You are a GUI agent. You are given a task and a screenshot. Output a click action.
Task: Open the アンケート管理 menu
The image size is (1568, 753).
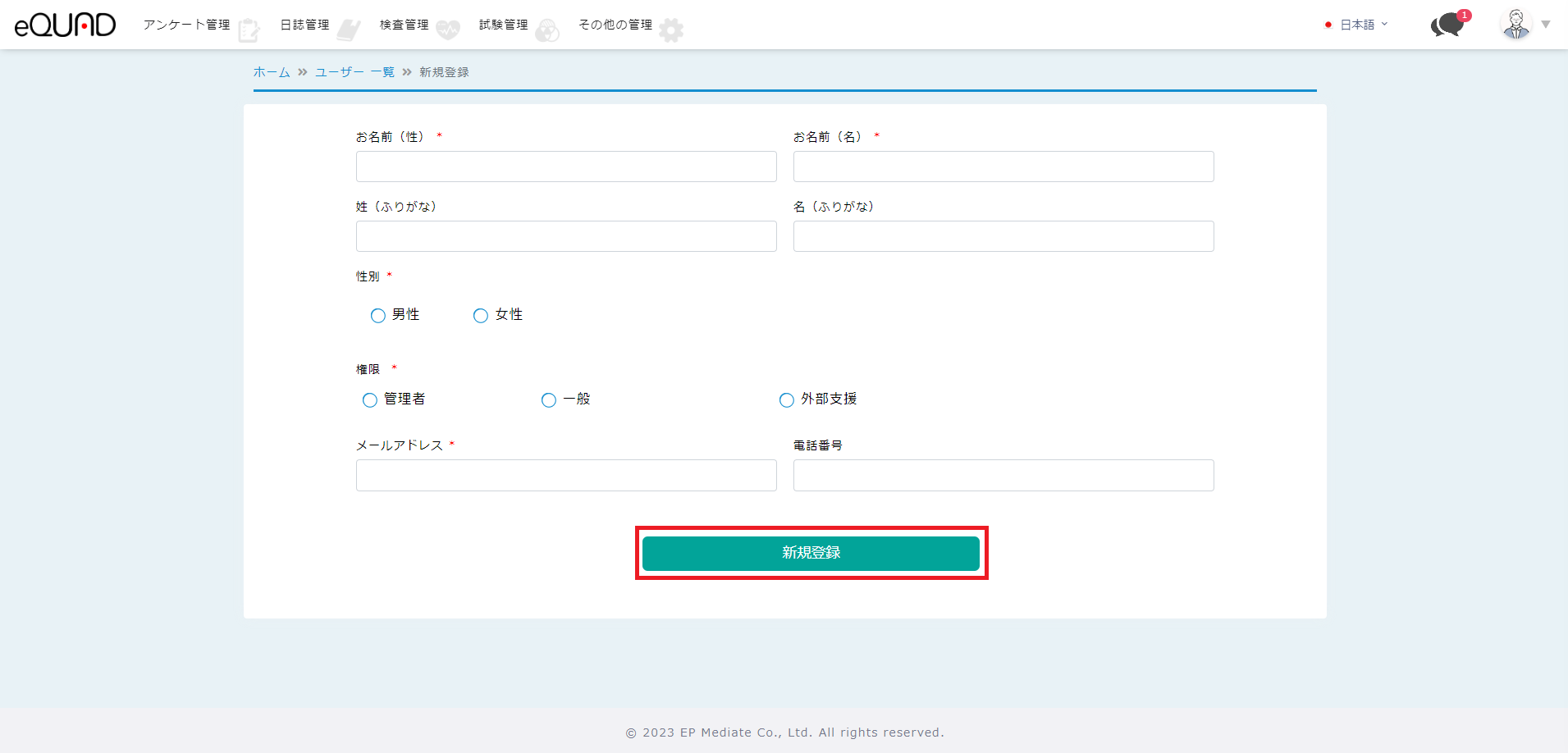tap(186, 25)
